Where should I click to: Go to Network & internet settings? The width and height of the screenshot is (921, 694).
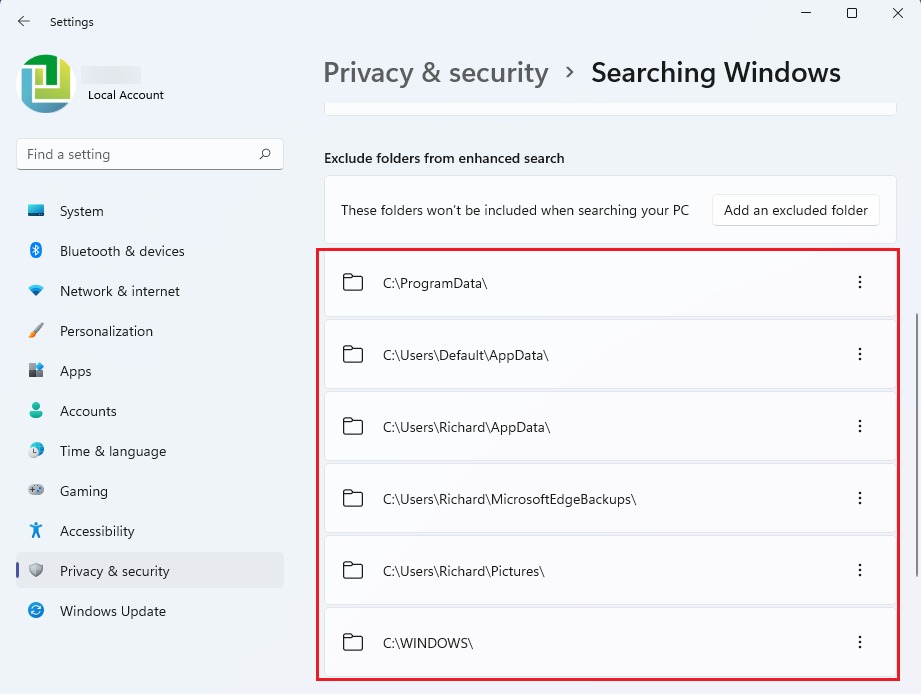(x=120, y=291)
